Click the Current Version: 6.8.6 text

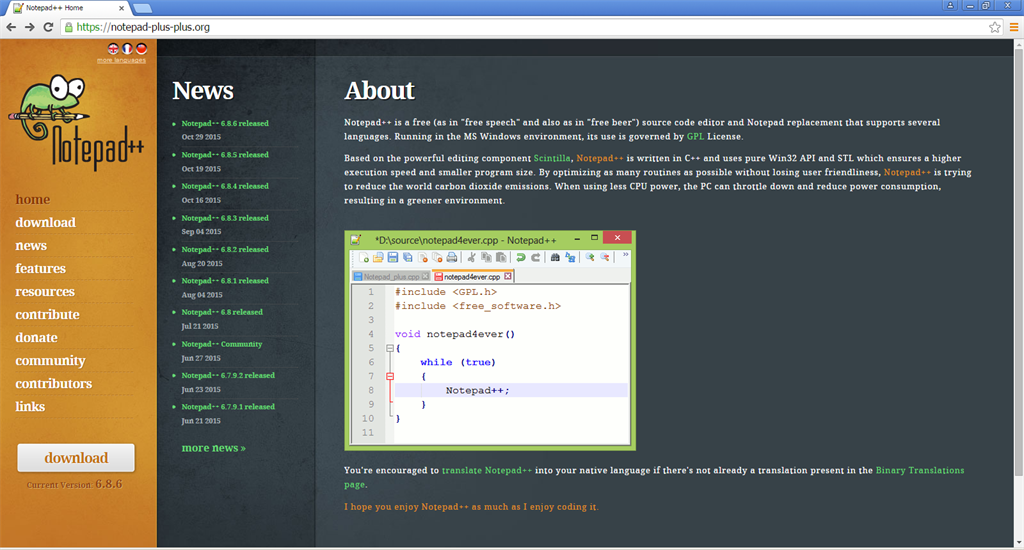coord(74,485)
